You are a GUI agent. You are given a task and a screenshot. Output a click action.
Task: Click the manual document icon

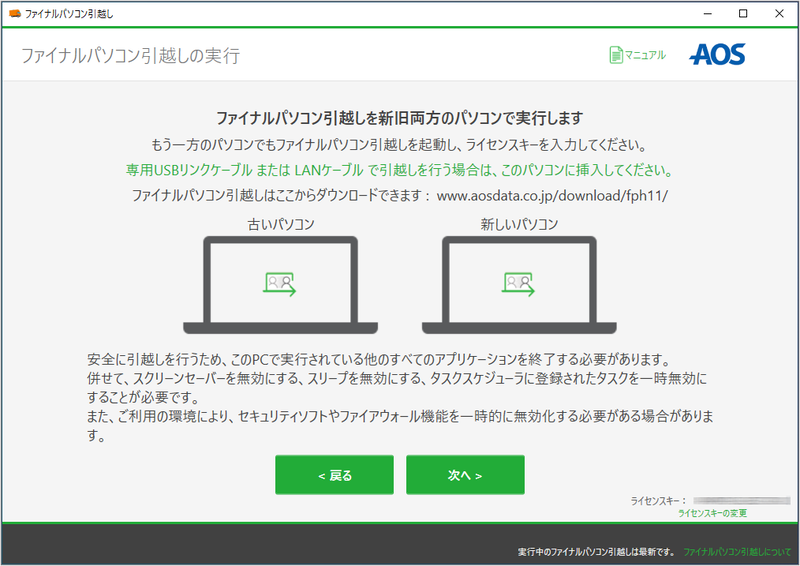616,55
